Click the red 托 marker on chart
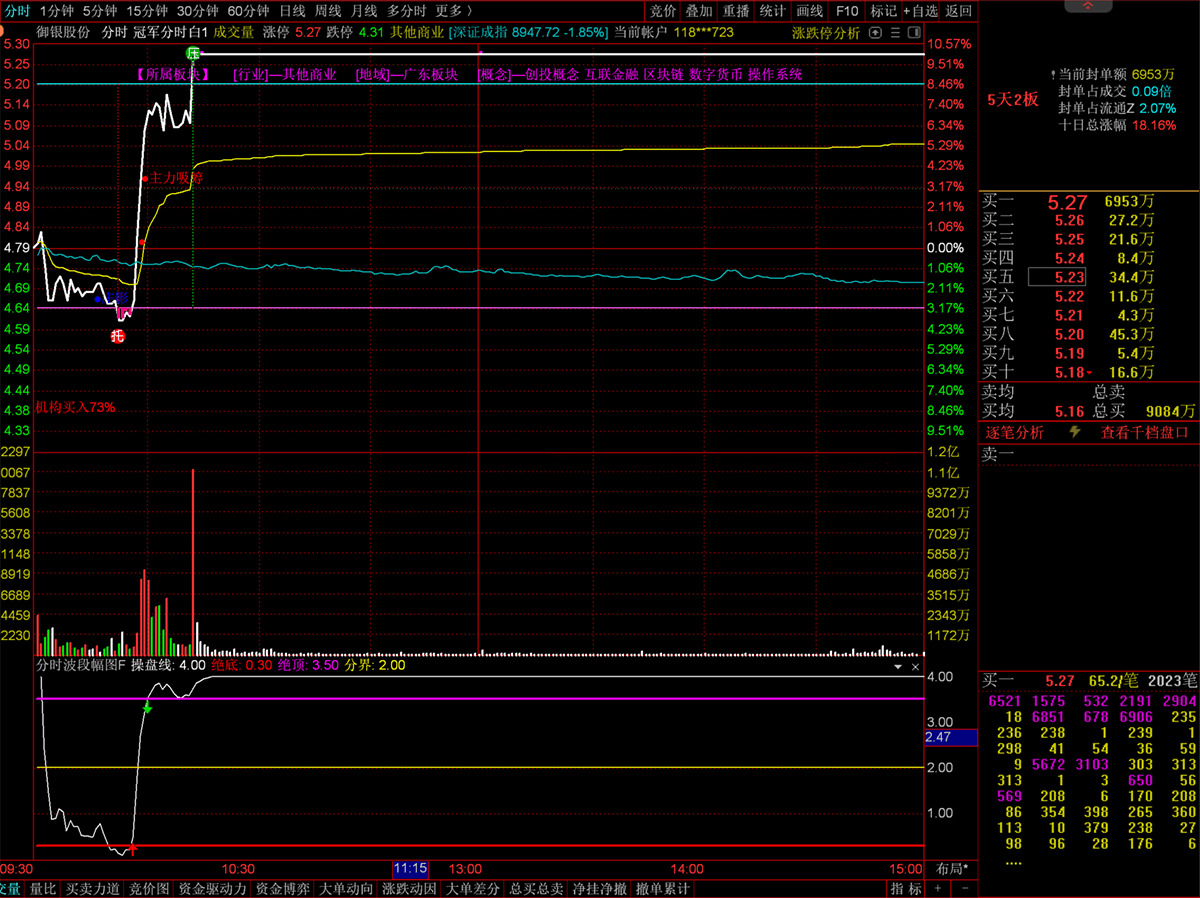This screenshot has height=898, width=1200. tap(118, 336)
